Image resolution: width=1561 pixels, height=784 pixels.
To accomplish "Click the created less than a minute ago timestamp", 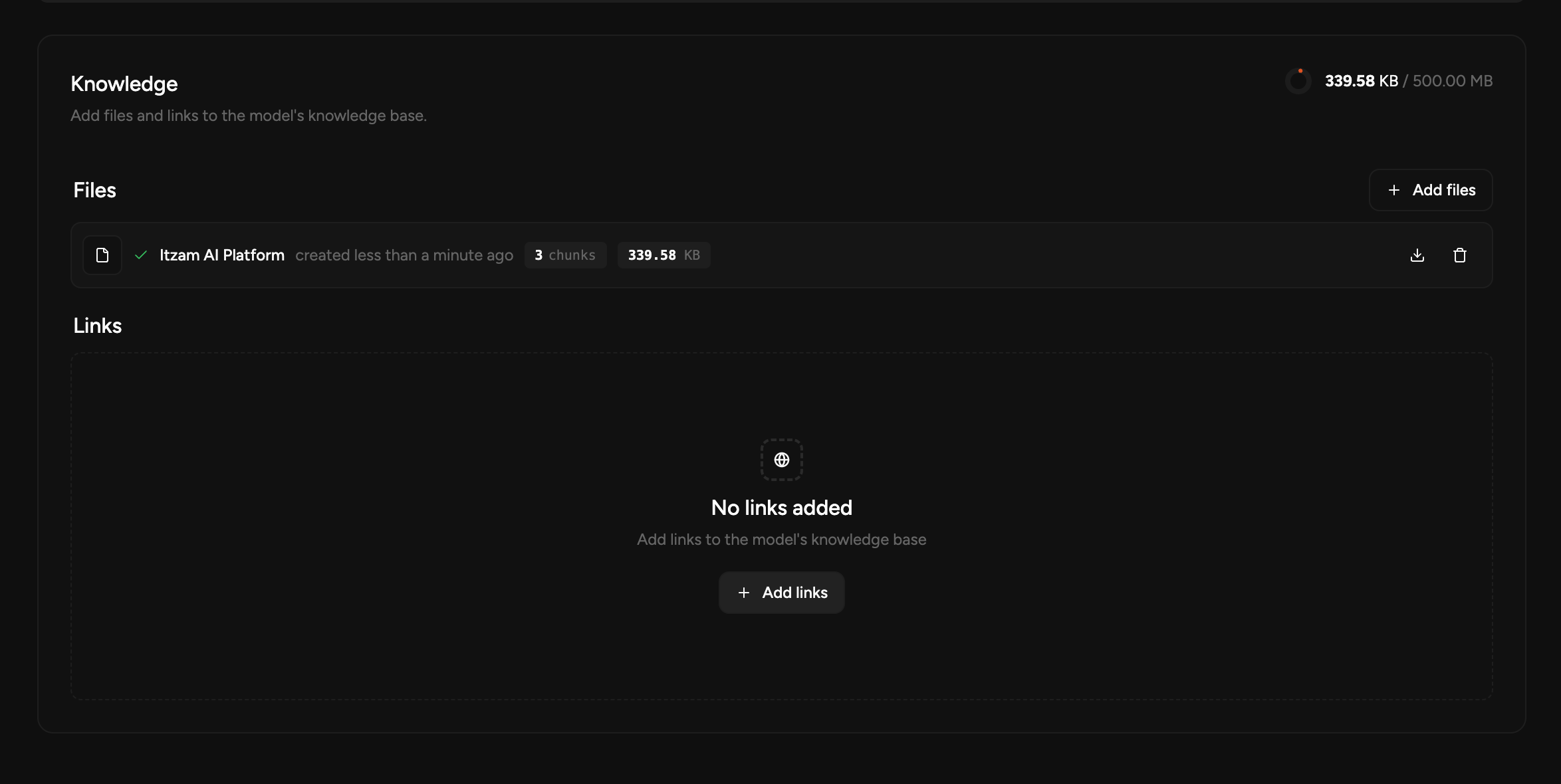I will pyautogui.click(x=404, y=255).
